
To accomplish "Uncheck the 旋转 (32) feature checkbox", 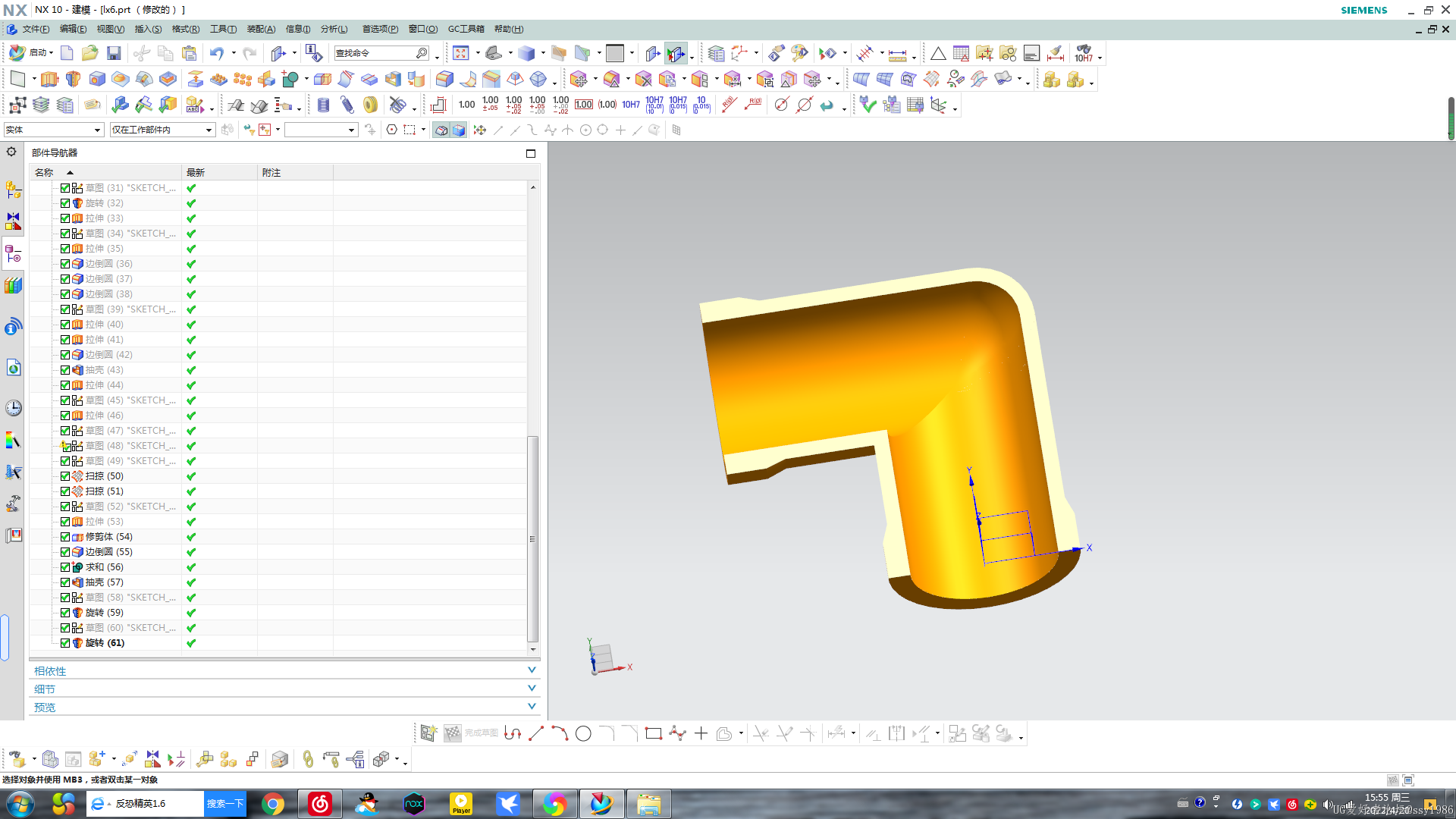I will tap(65, 203).
